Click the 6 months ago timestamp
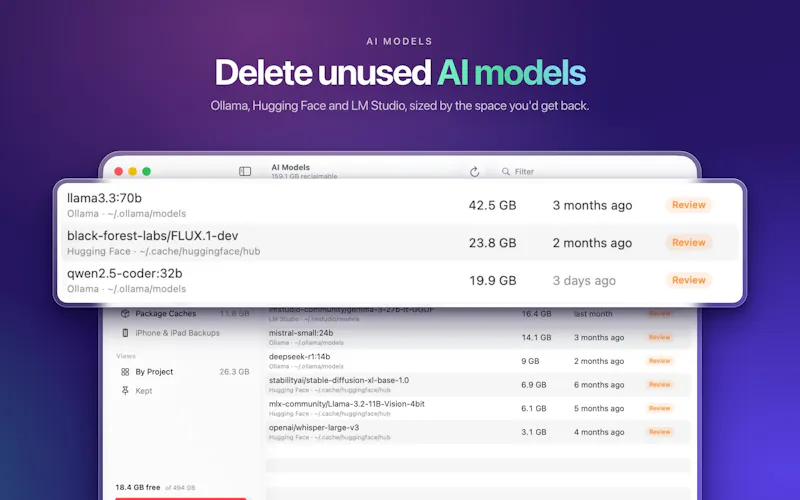Viewport: 800px width, 500px height. (x=599, y=385)
